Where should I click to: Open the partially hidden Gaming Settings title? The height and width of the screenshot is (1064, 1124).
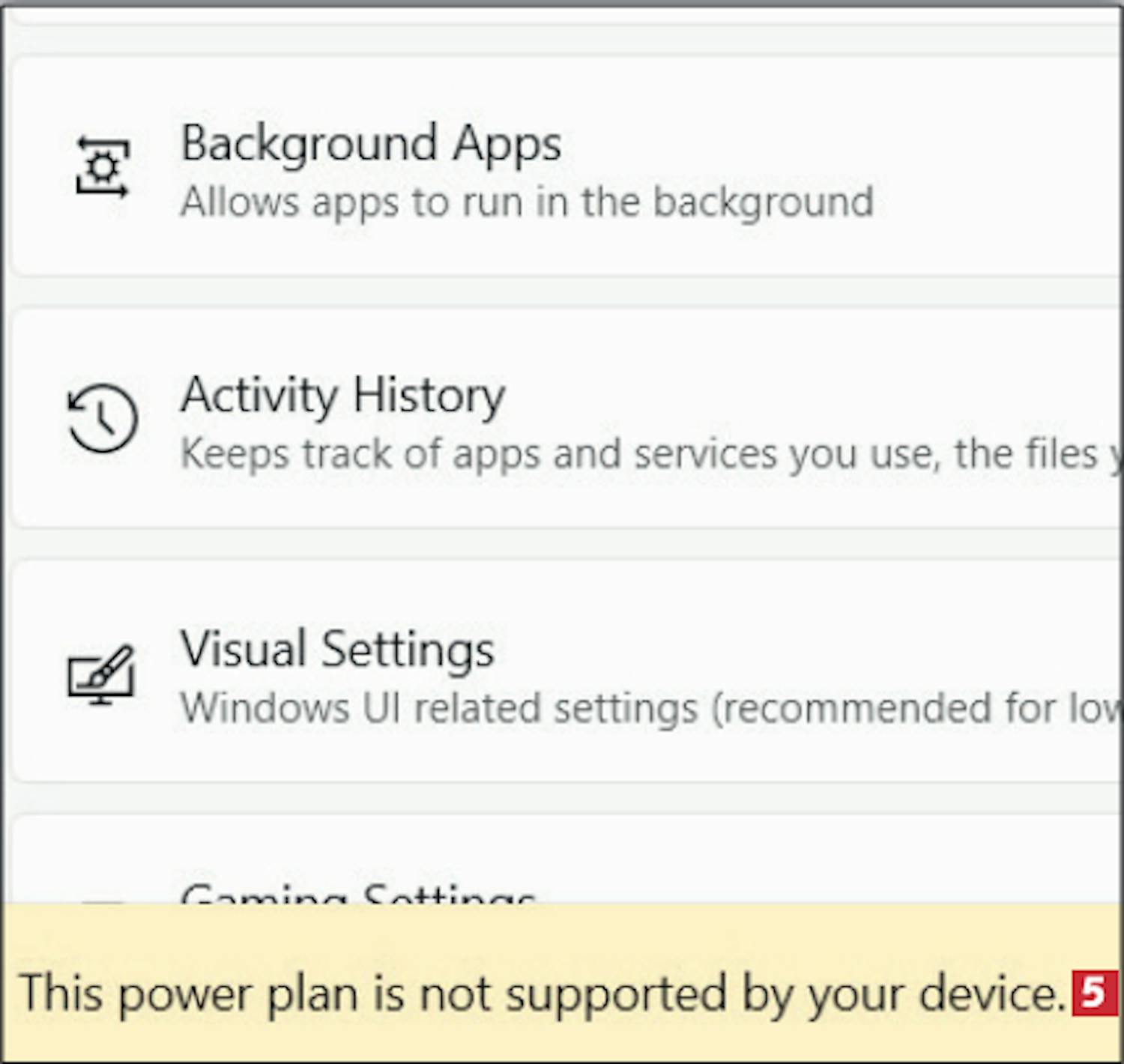(x=358, y=893)
